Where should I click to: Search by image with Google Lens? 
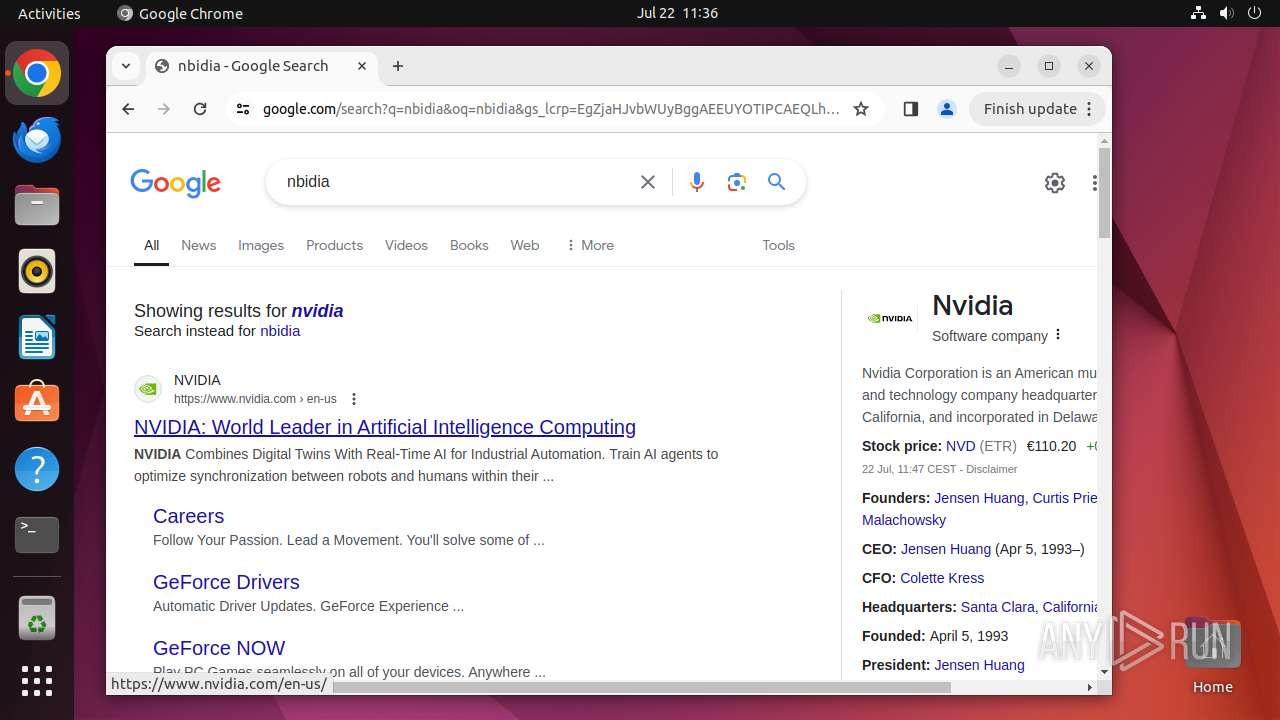[737, 182]
